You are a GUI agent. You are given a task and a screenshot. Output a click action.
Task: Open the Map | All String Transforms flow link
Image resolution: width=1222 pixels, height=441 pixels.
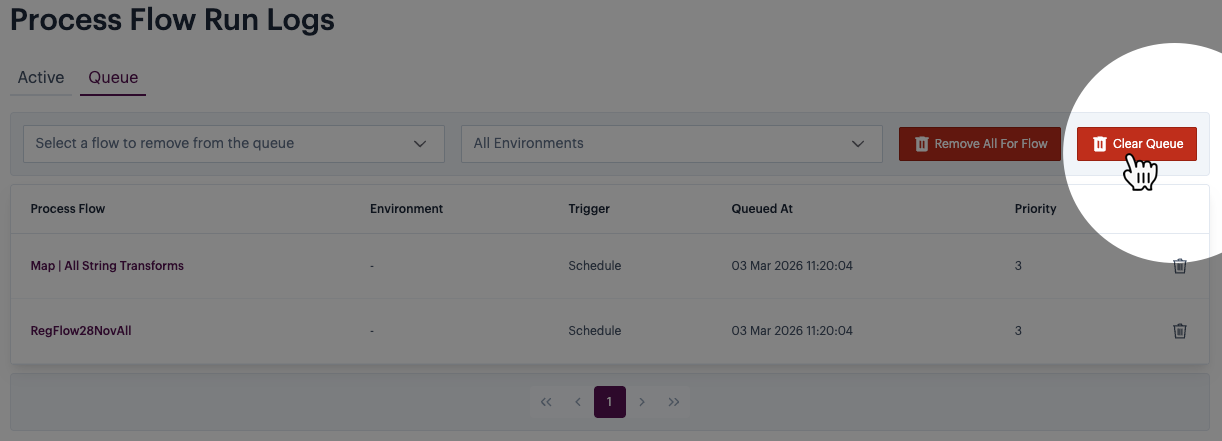click(107, 266)
